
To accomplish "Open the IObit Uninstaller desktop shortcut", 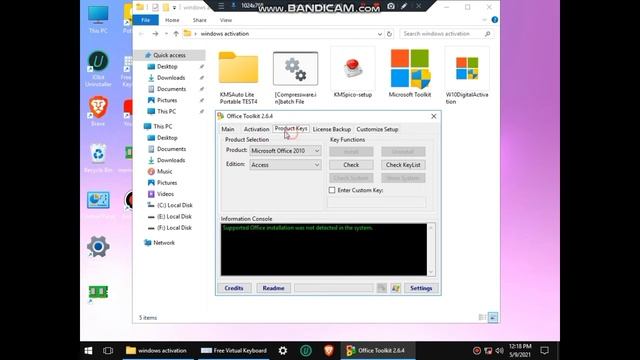I will 98,68.
